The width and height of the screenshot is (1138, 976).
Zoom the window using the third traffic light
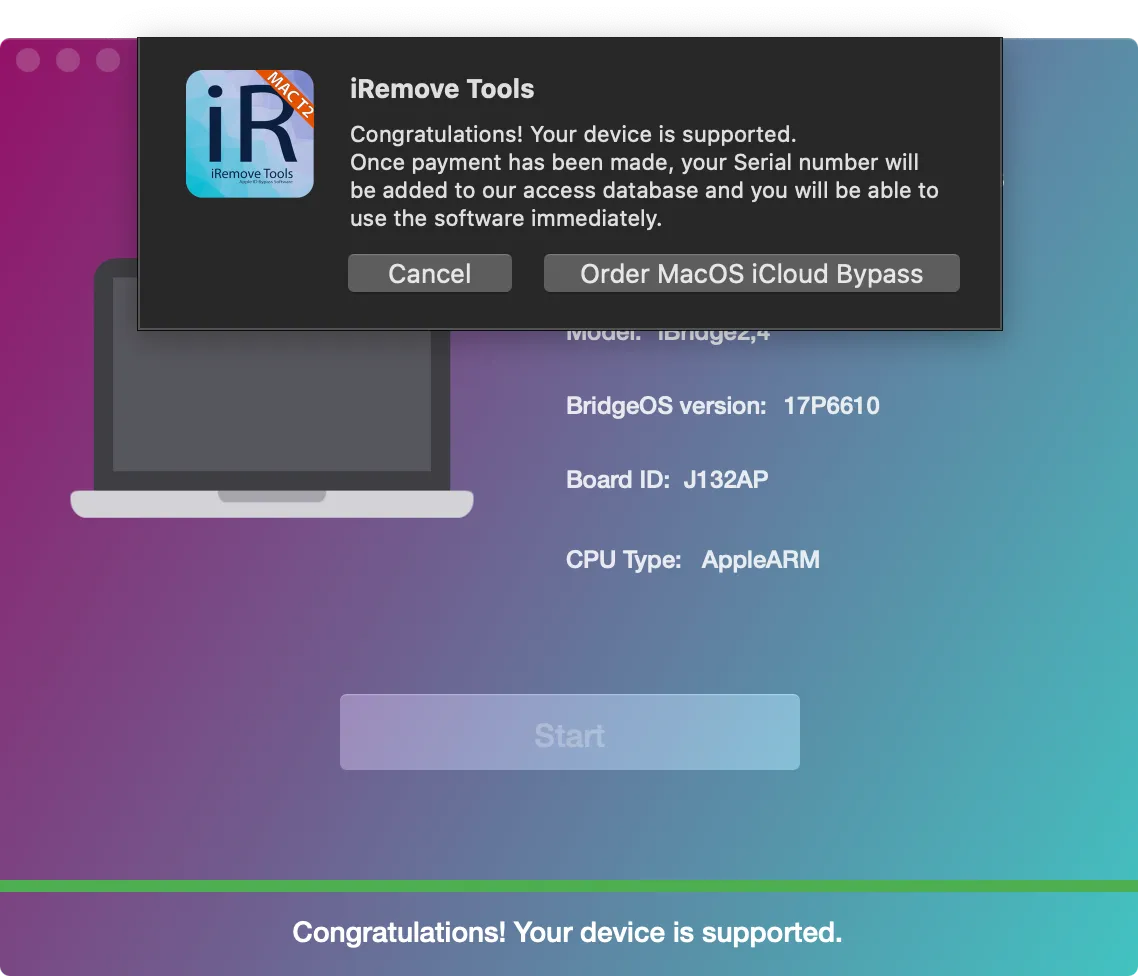[108, 60]
